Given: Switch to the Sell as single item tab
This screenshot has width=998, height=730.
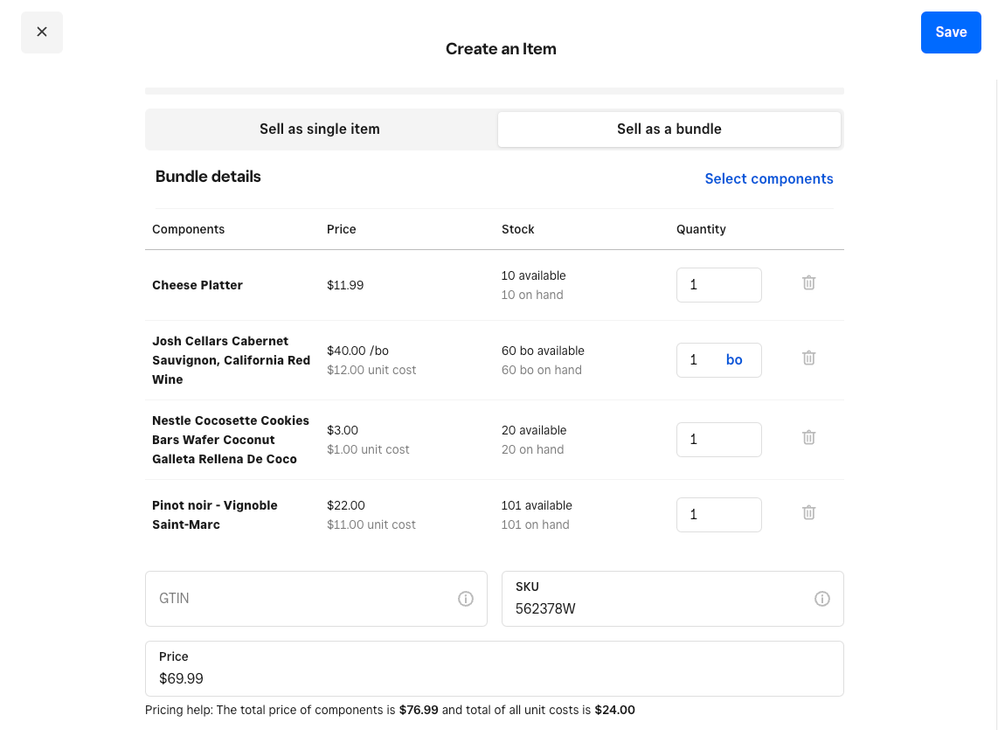Looking at the screenshot, I should tap(320, 128).
